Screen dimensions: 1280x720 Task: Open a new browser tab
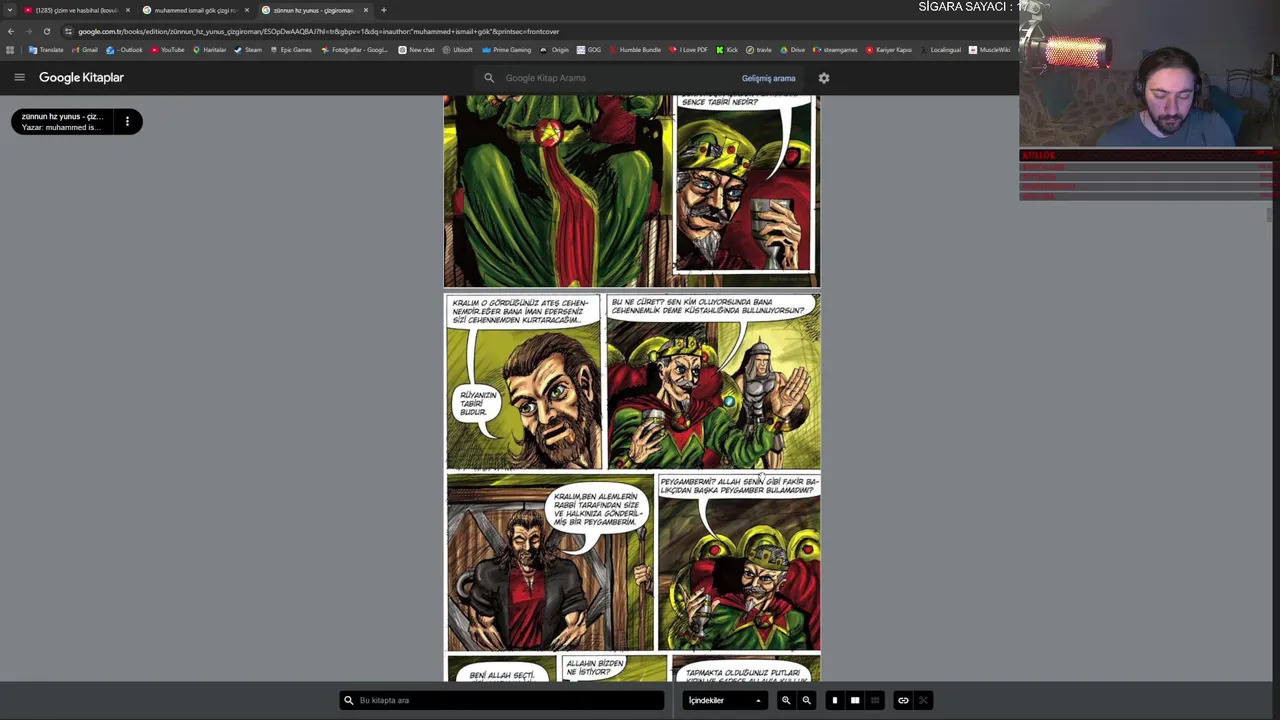coord(384,10)
